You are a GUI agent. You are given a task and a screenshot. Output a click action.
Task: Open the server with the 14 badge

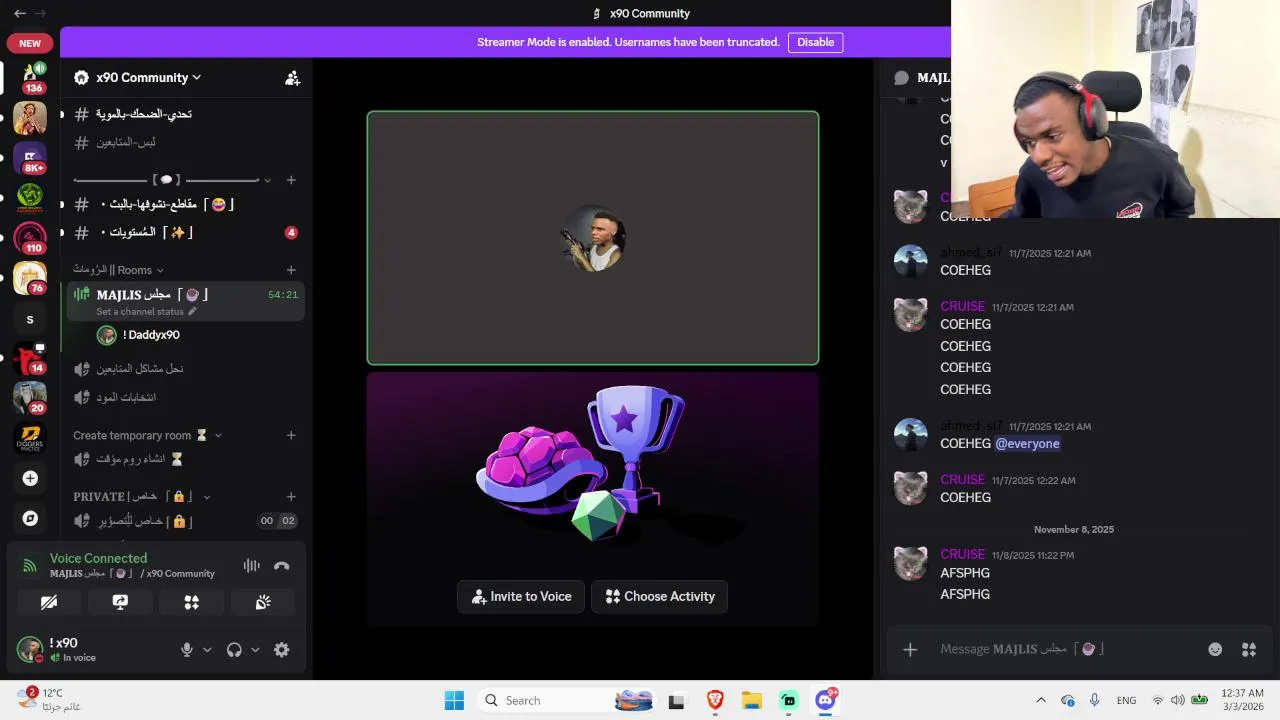point(30,358)
